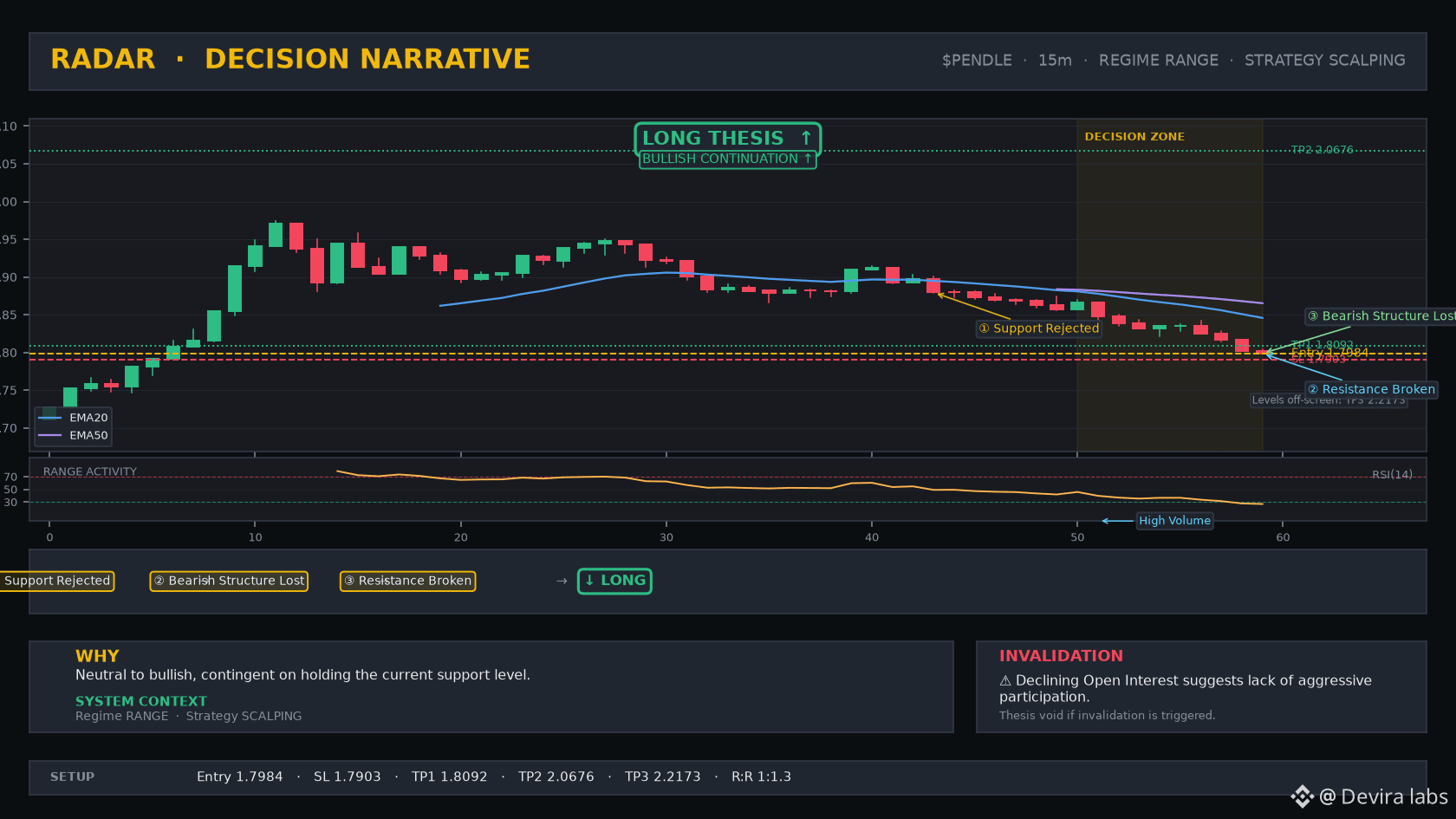The width and height of the screenshot is (1456, 819).
Task: Select the BULLISH CONTINUATION label
Action: (x=727, y=159)
